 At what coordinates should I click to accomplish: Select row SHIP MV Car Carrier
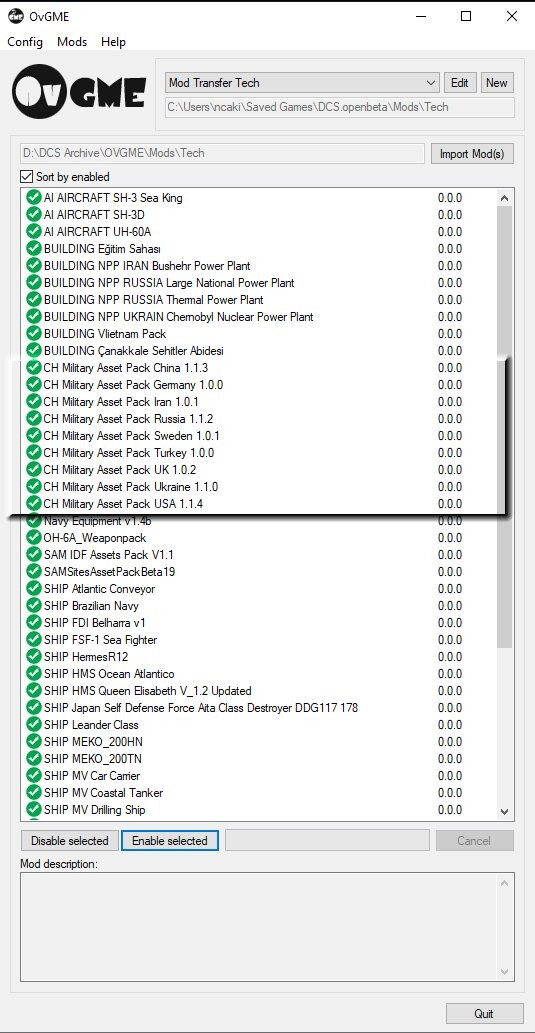click(260, 776)
